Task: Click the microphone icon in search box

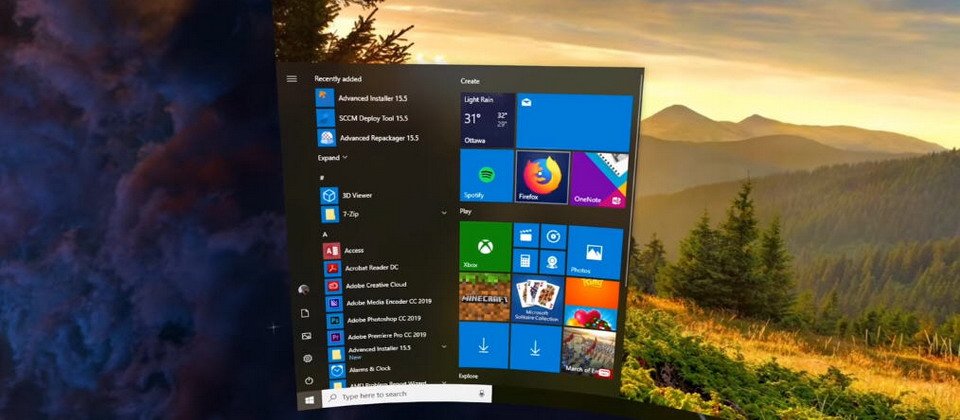Action: [483, 395]
